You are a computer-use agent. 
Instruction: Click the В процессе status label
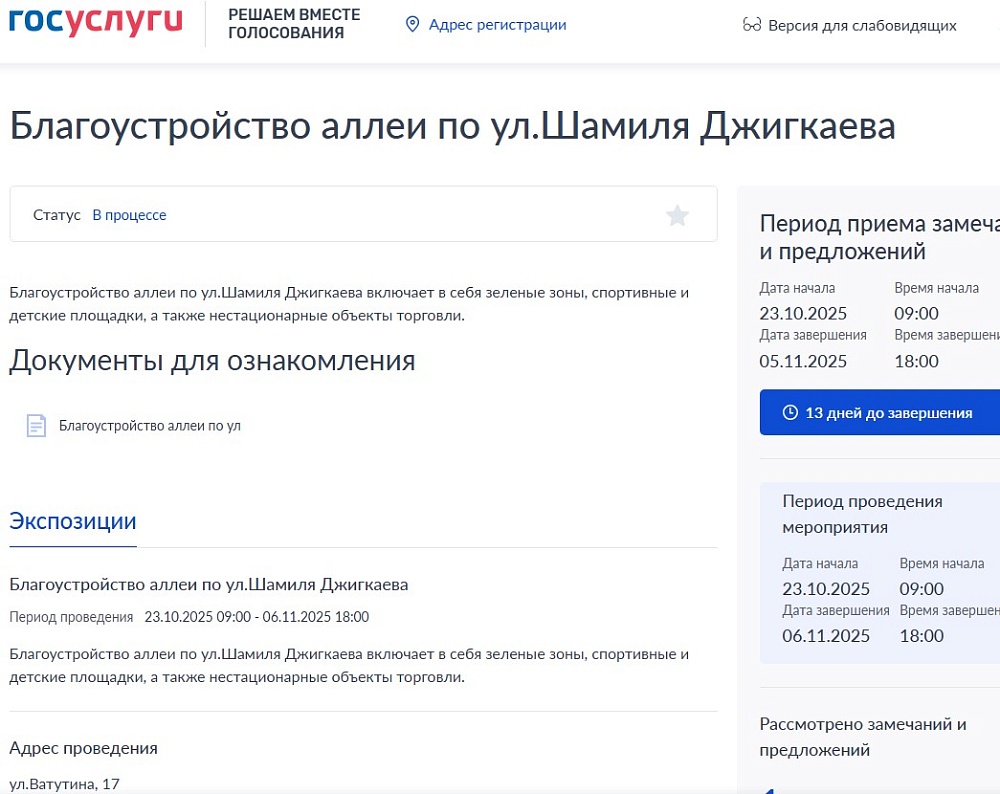pyautogui.click(x=129, y=215)
